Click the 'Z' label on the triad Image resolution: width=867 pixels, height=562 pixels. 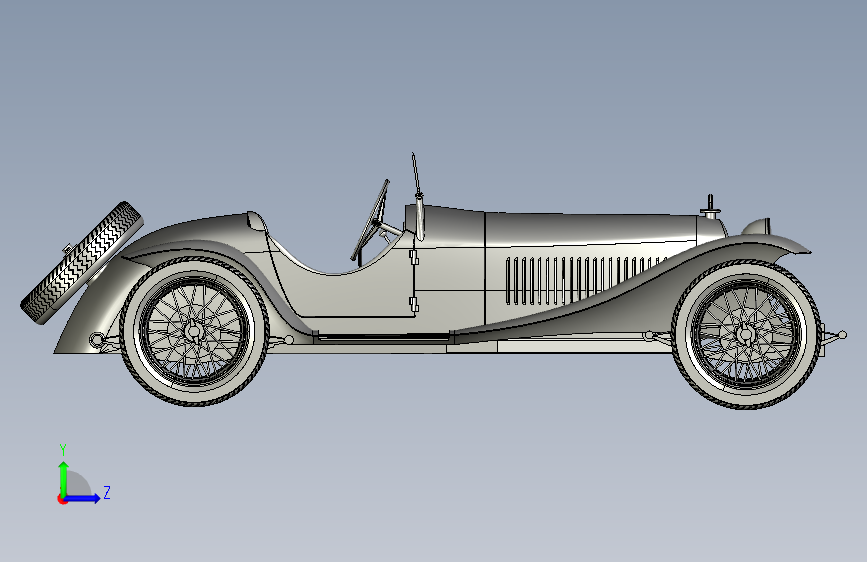tap(107, 492)
